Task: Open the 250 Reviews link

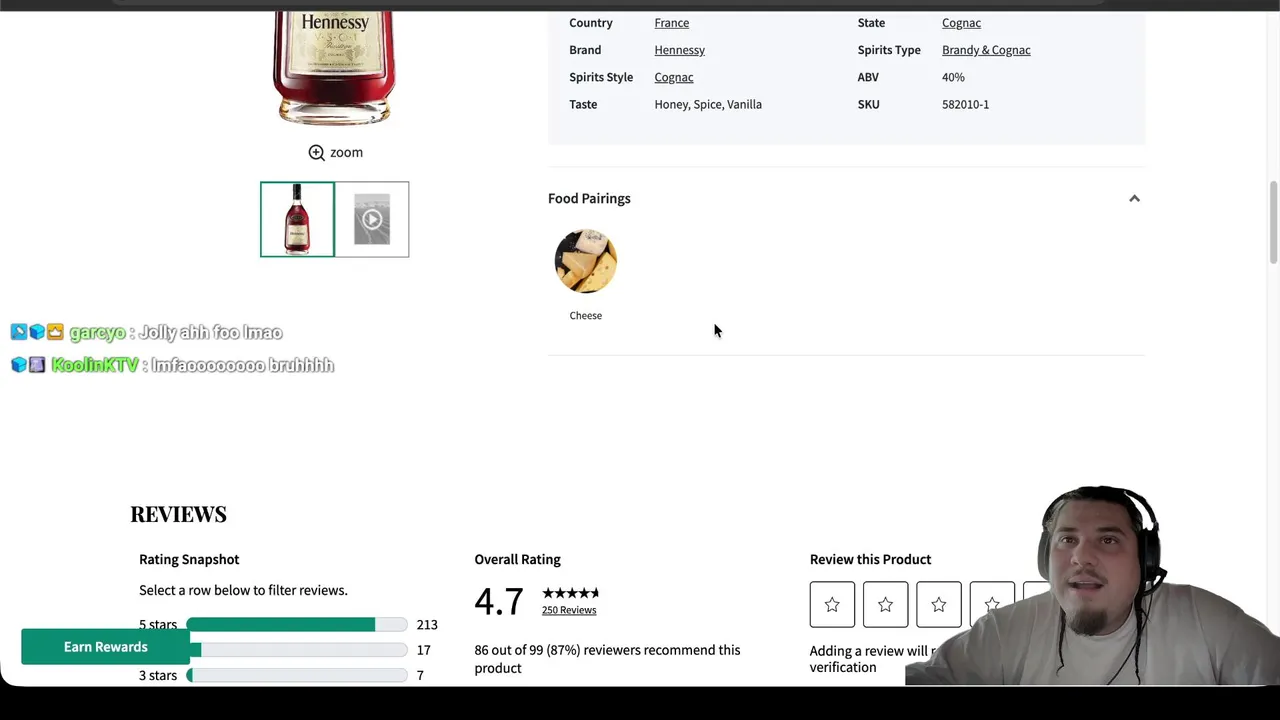Action: tap(569, 610)
